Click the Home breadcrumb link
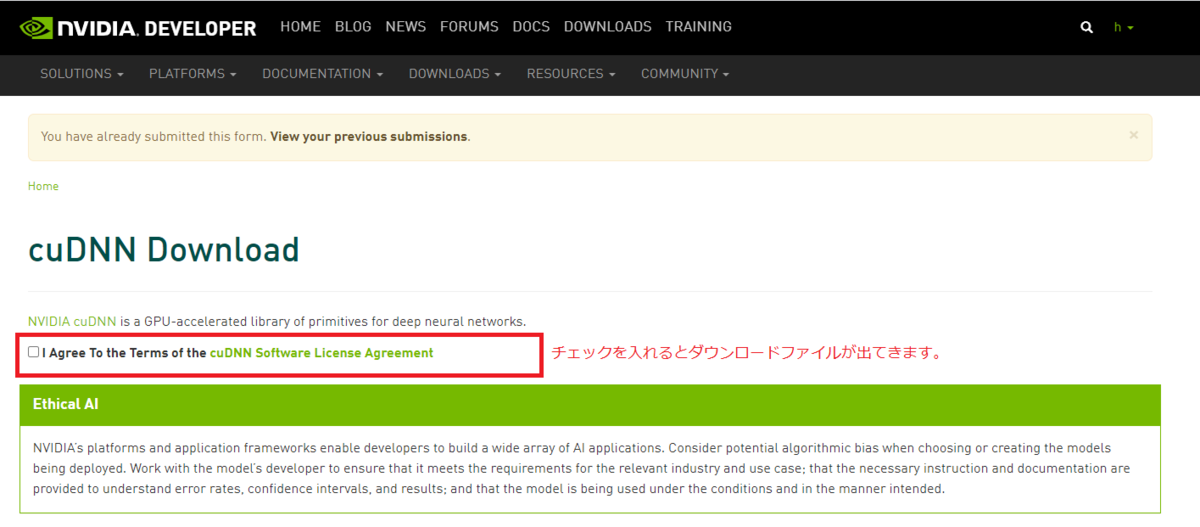The width and height of the screenshot is (1200, 527). pos(43,186)
